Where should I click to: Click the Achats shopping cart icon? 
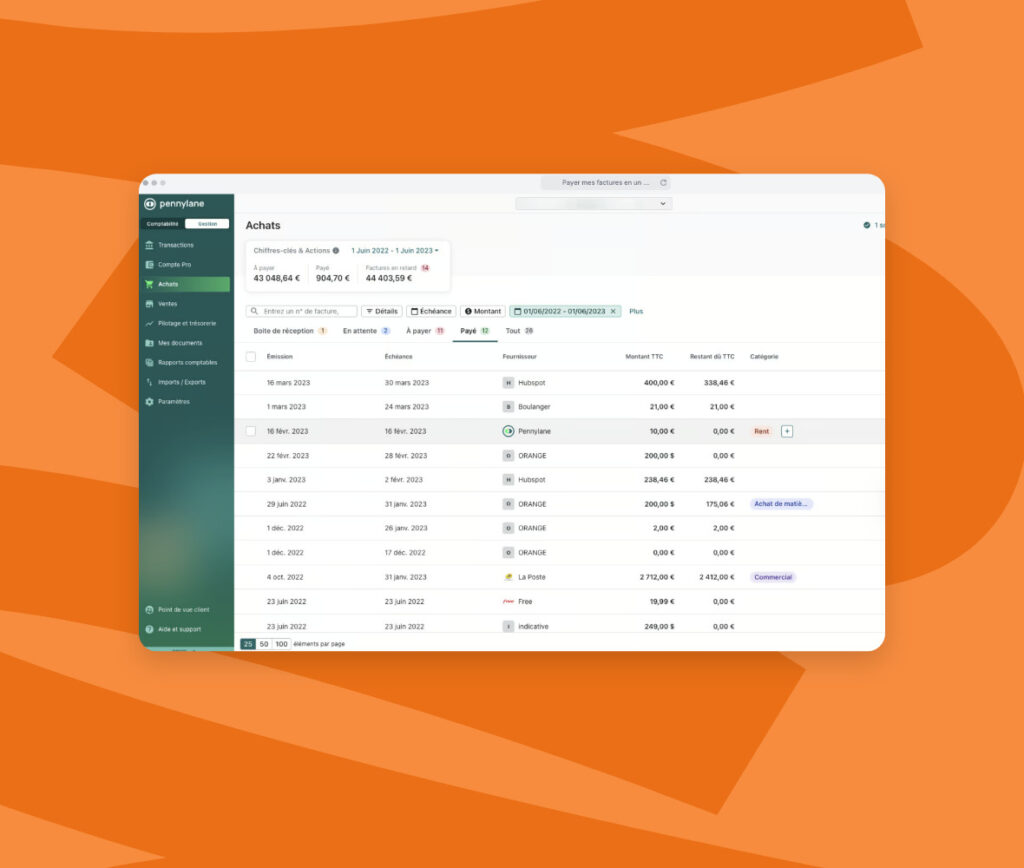point(149,284)
